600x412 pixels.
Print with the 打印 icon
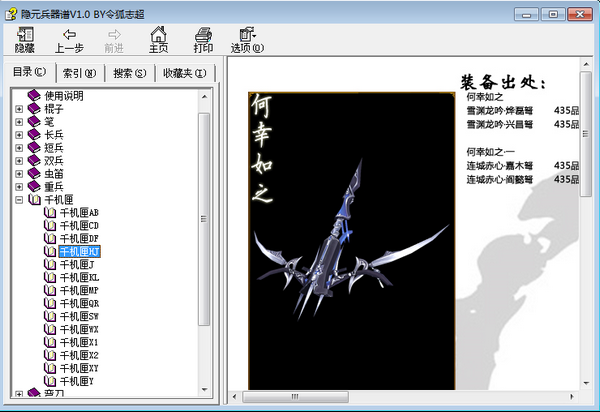(x=203, y=40)
